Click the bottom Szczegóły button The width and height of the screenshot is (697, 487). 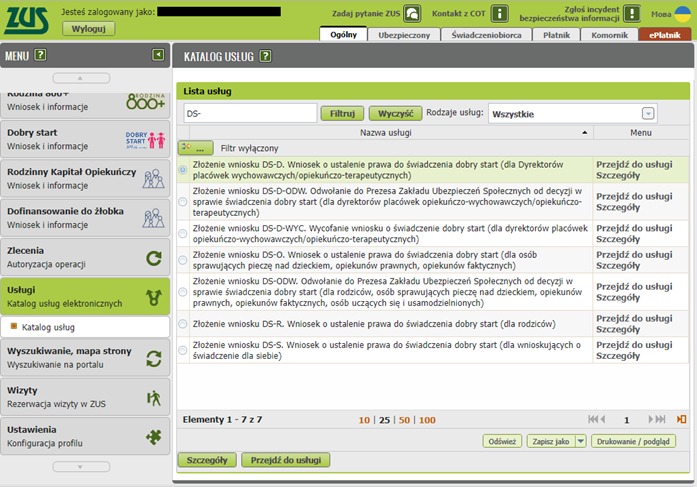click(x=207, y=460)
